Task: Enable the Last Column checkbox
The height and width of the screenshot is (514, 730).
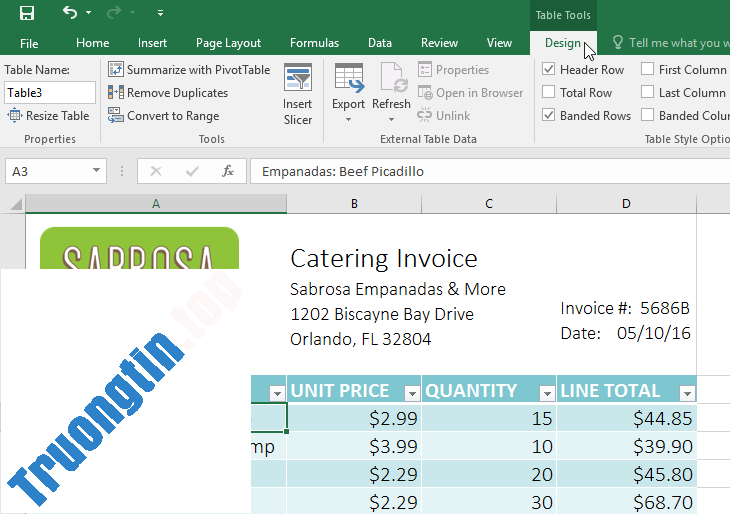Action: point(647,92)
